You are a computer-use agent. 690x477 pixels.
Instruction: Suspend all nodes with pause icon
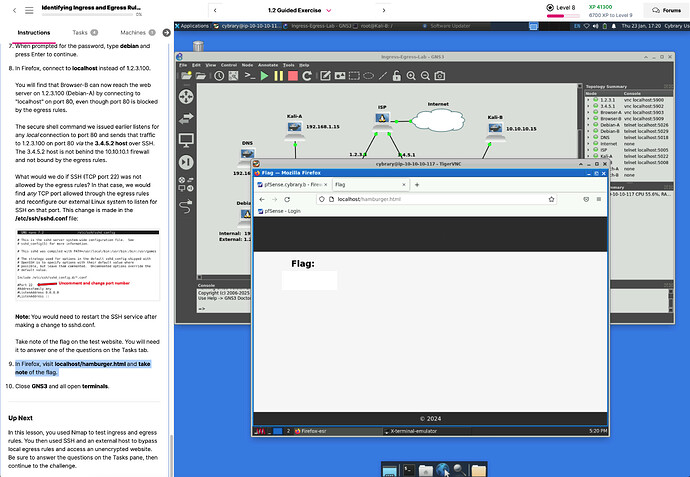pos(279,75)
